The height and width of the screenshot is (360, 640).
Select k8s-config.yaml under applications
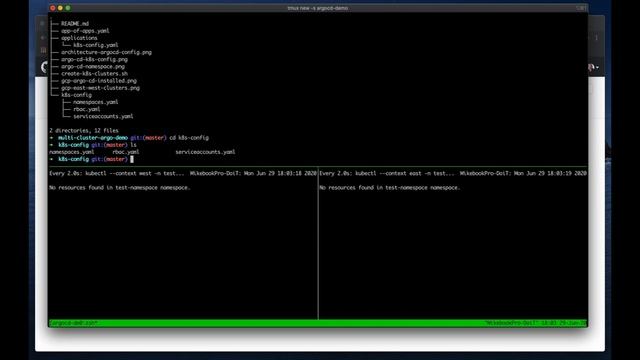[96, 45]
